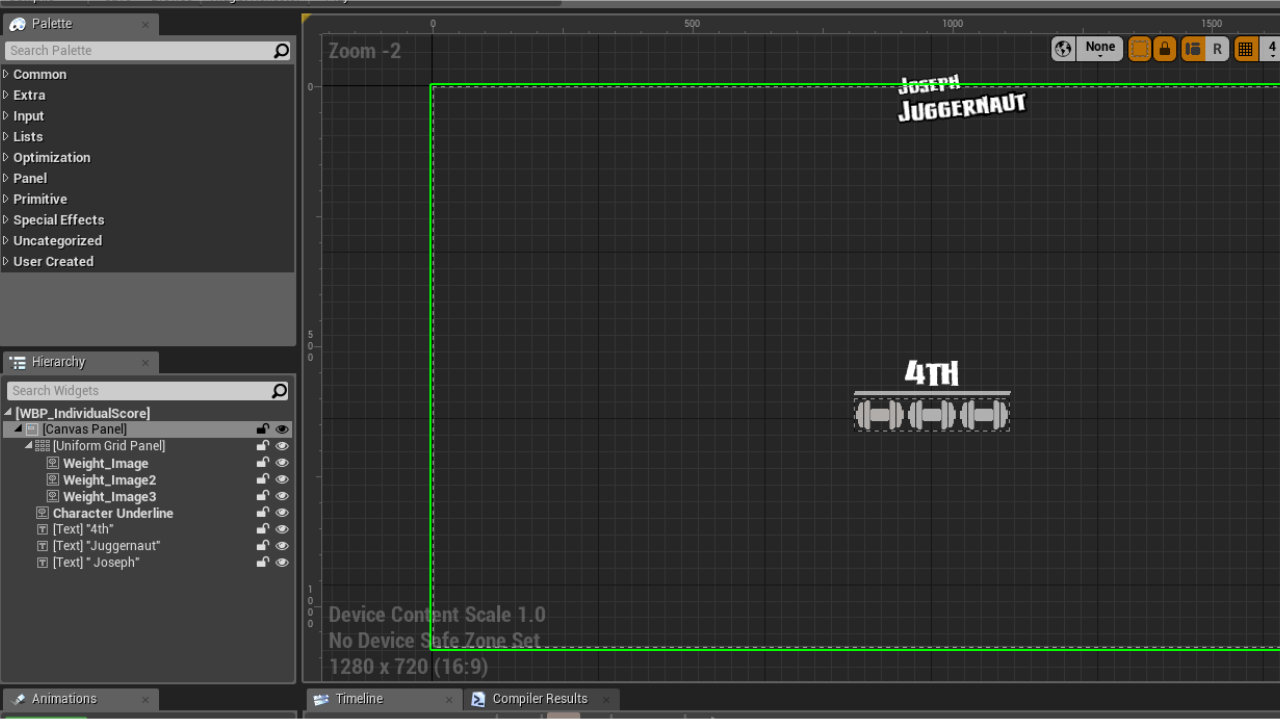Toggle the widget outlines dashed-square button
The width and height of the screenshot is (1280, 721).
1140,48
